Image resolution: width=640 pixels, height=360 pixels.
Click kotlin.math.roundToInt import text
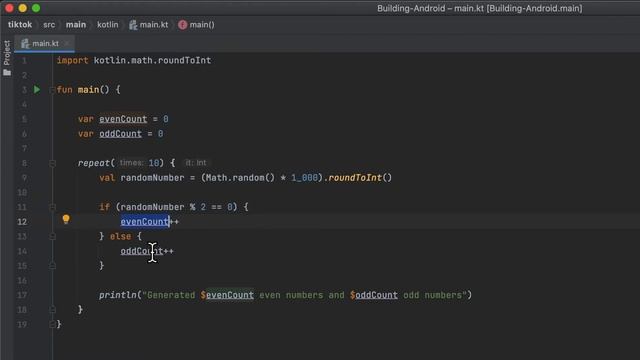click(x=152, y=60)
